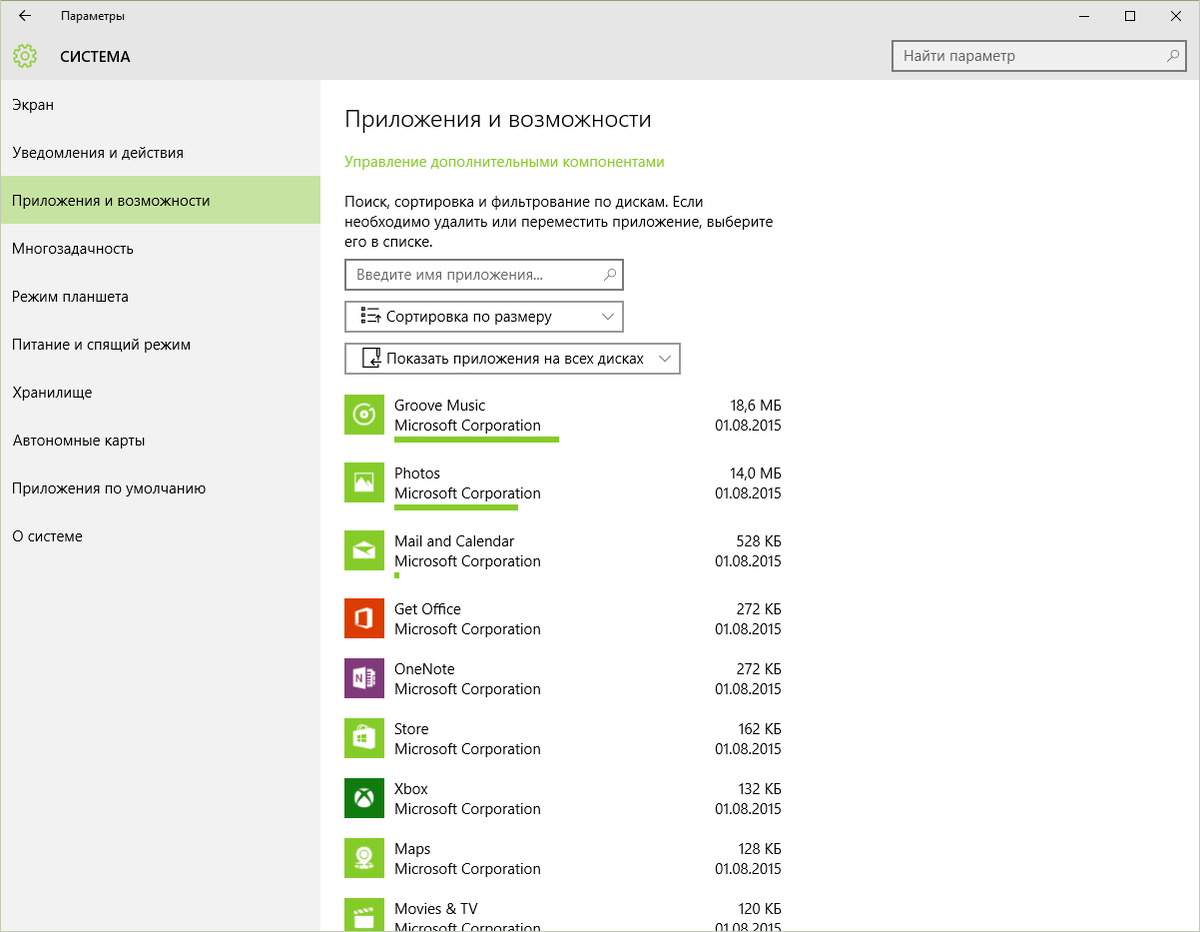1200x932 pixels.
Task: Select the Mail and Calendar name text
Action: point(454,541)
